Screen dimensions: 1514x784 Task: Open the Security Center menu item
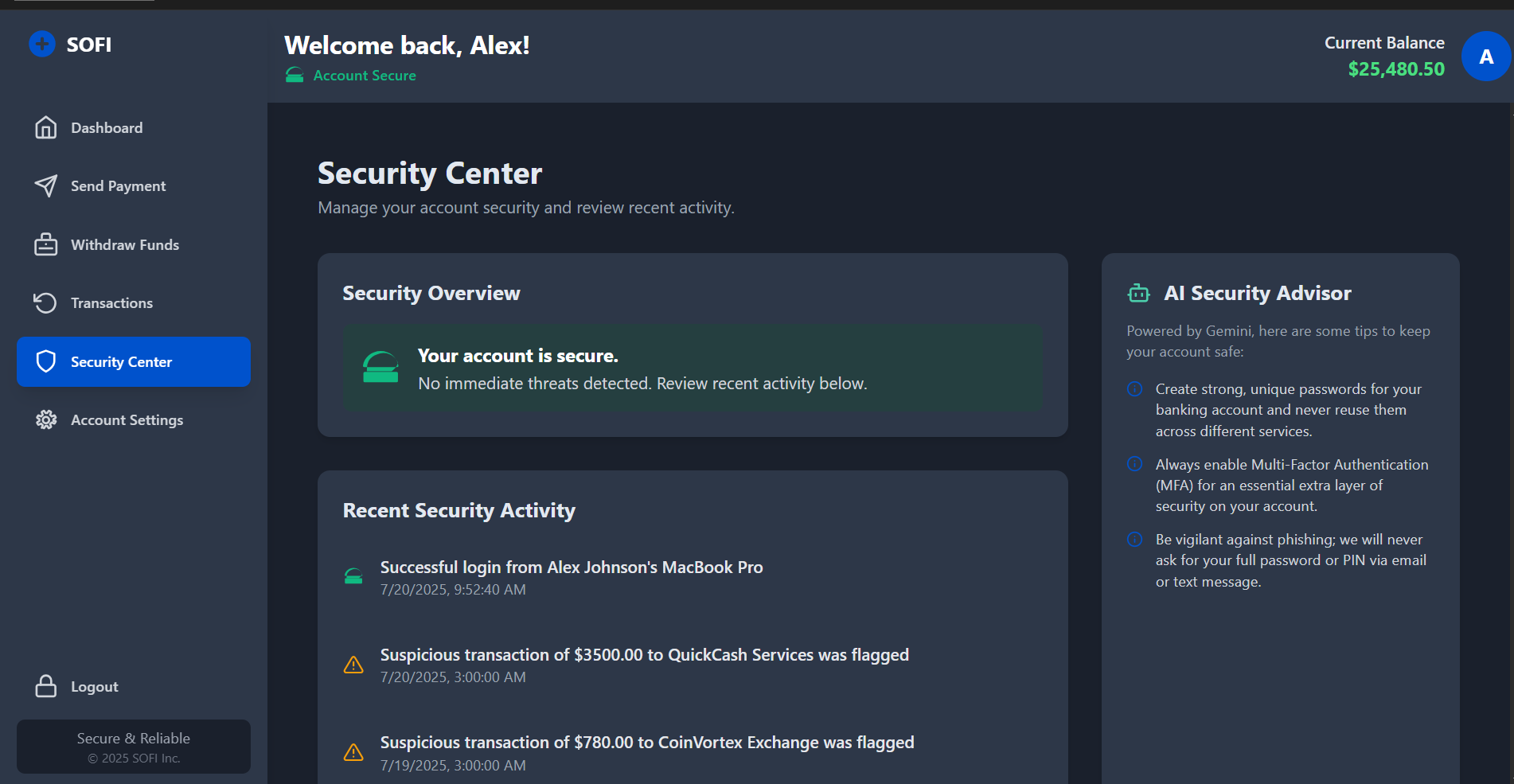tap(134, 362)
